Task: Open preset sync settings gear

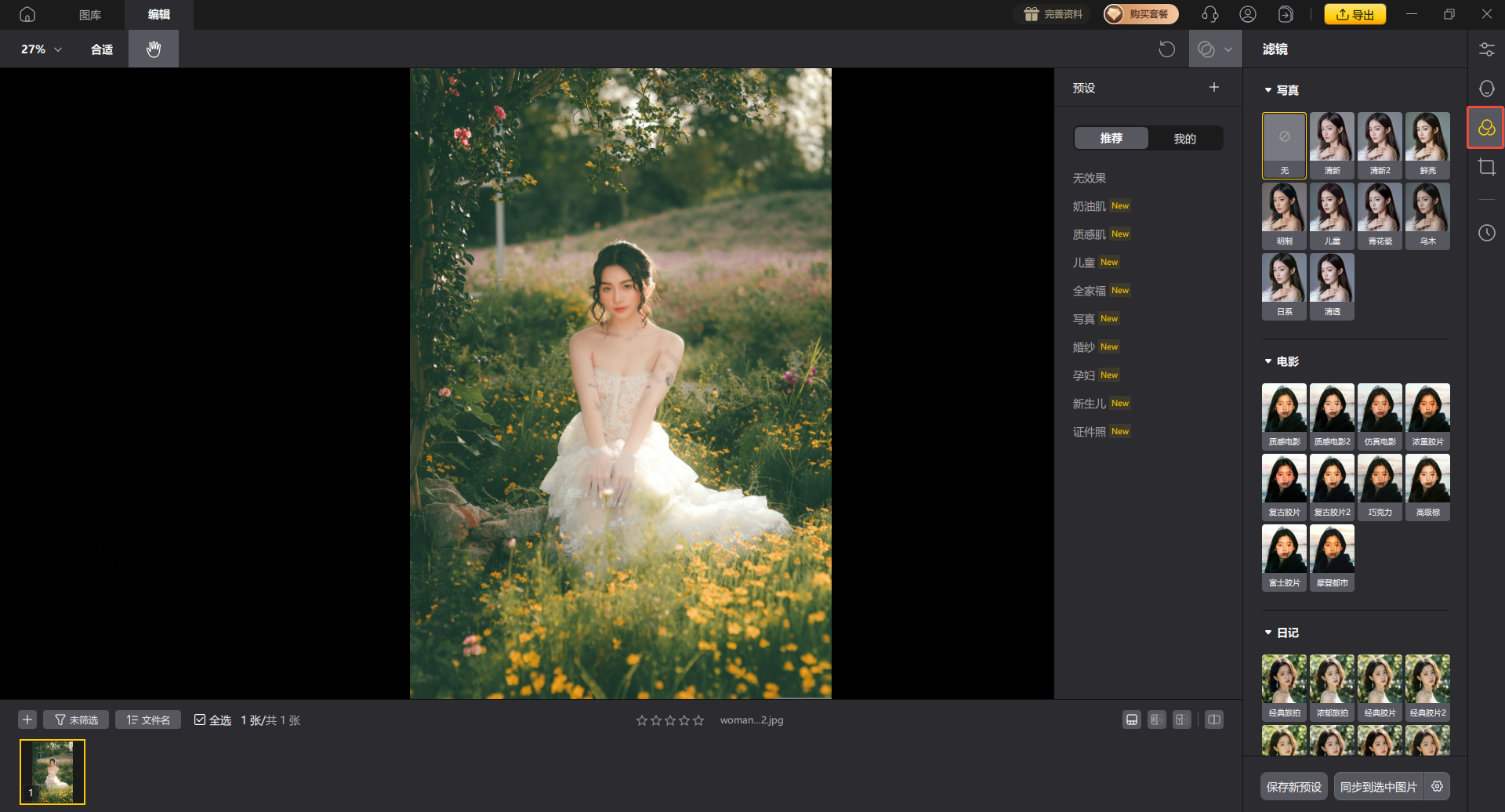Action: (x=1437, y=786)
